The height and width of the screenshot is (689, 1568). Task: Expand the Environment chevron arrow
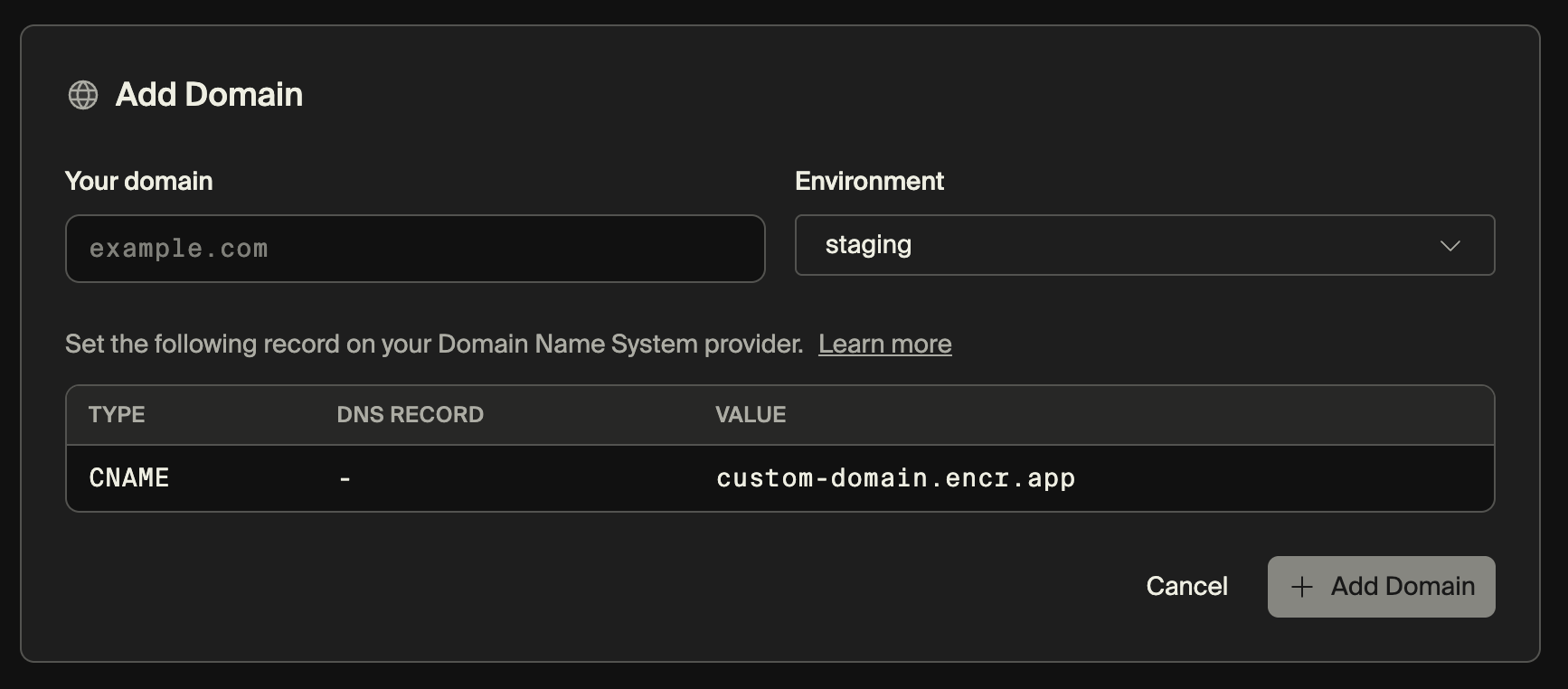click(x=1450, y=246)
